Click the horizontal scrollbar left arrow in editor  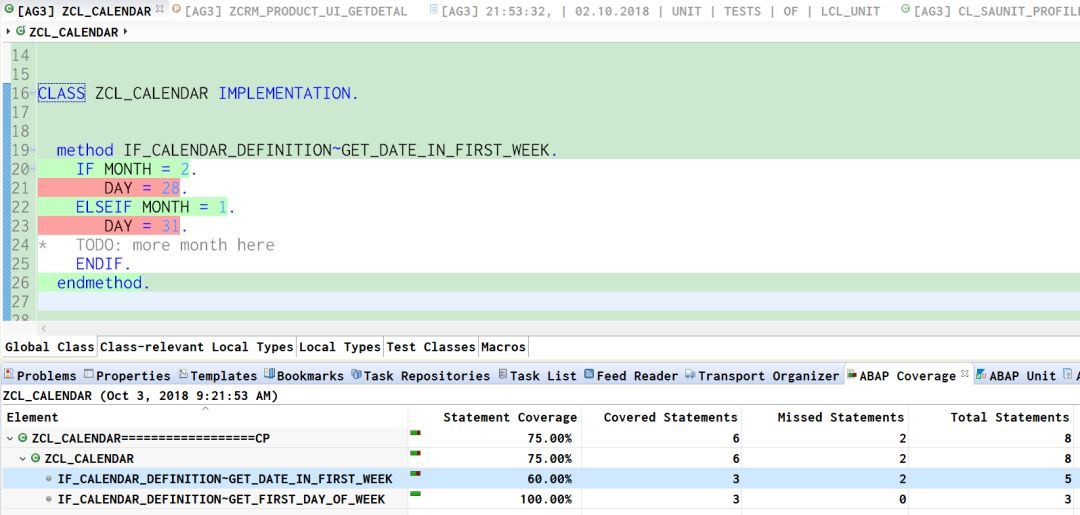point(44,329)
